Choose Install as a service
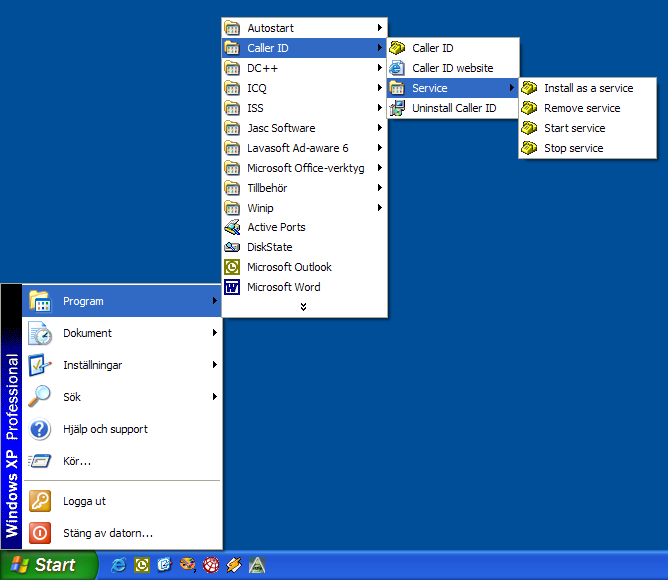The image size is (668, 580). click(587, 88)
